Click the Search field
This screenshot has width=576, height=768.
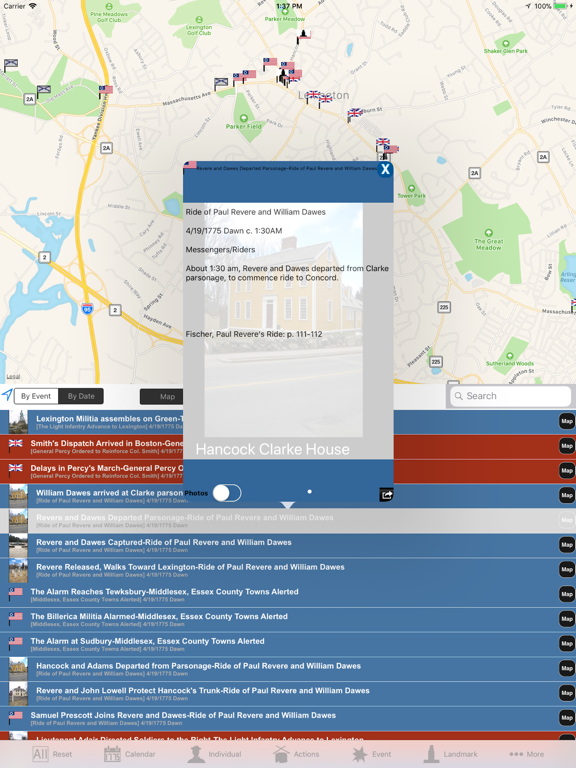(x=510, y=396)
